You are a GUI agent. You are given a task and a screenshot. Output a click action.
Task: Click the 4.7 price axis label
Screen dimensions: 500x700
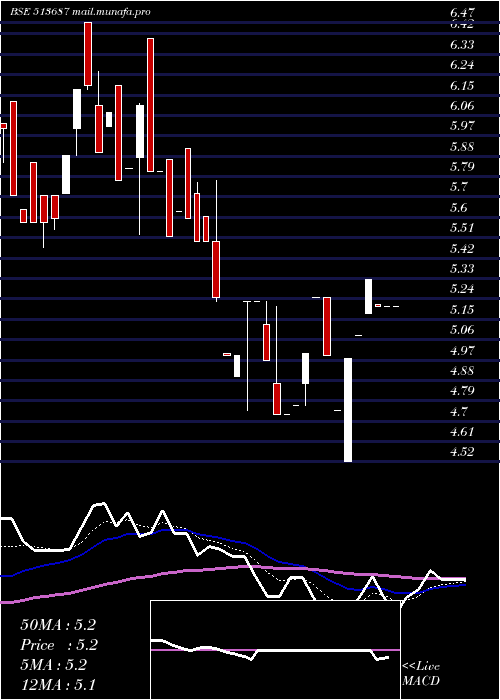coord(458,411)
